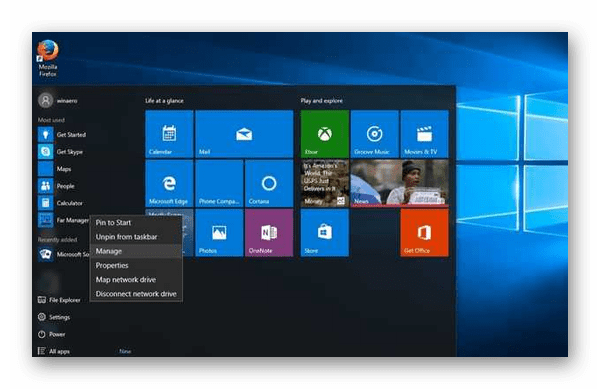The width and height of the screenshot is (600, 389).
Task: Click the Power button
Action: coord(52,334)
